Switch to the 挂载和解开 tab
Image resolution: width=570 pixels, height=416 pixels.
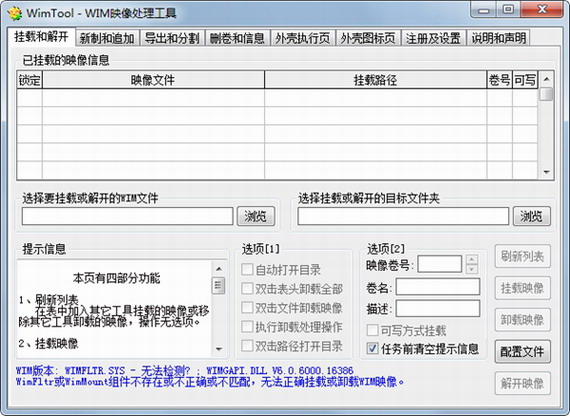click(x=41, y=37)
